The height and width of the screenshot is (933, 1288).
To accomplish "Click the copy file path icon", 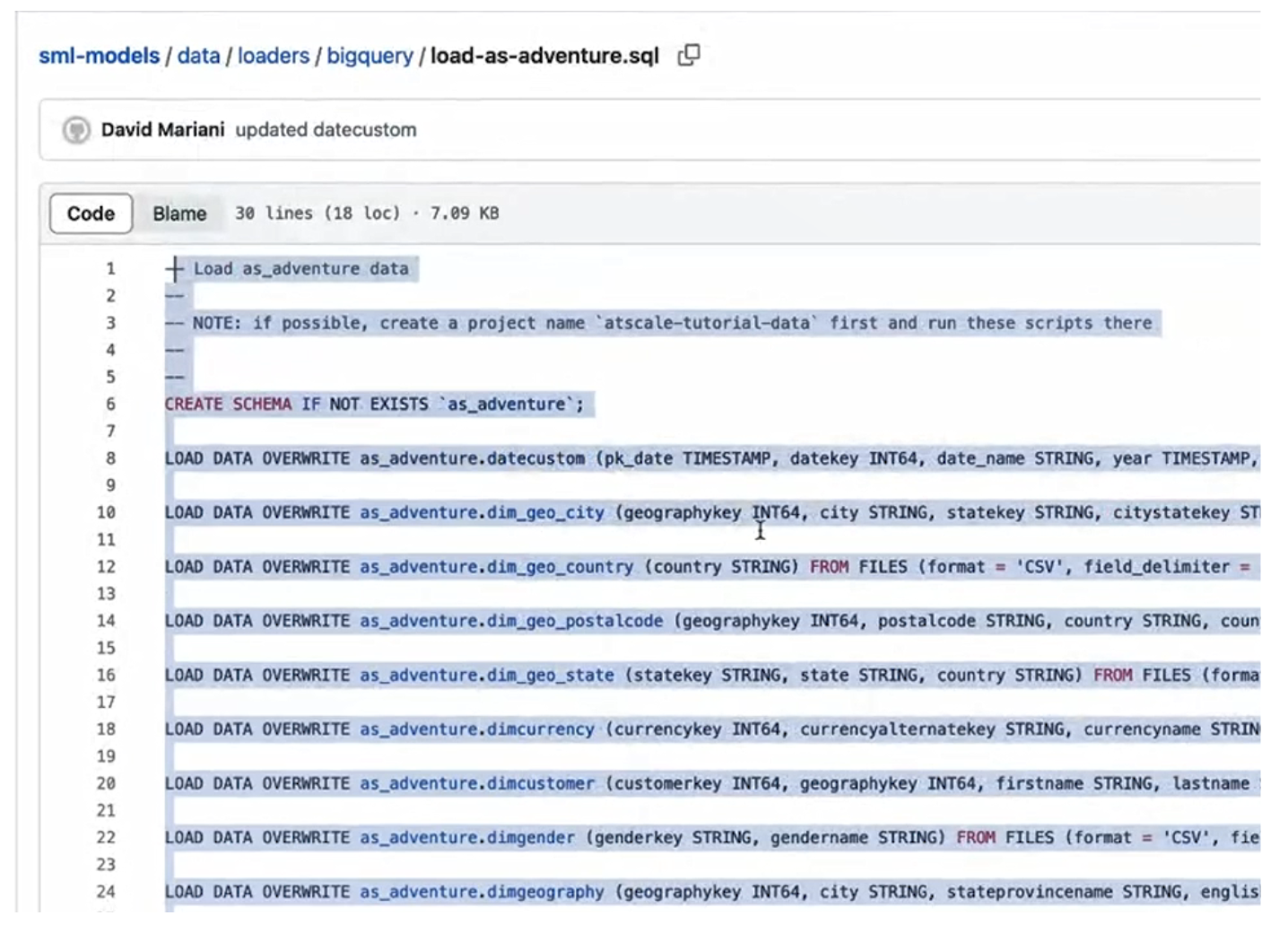I will (x=688, y=56).
